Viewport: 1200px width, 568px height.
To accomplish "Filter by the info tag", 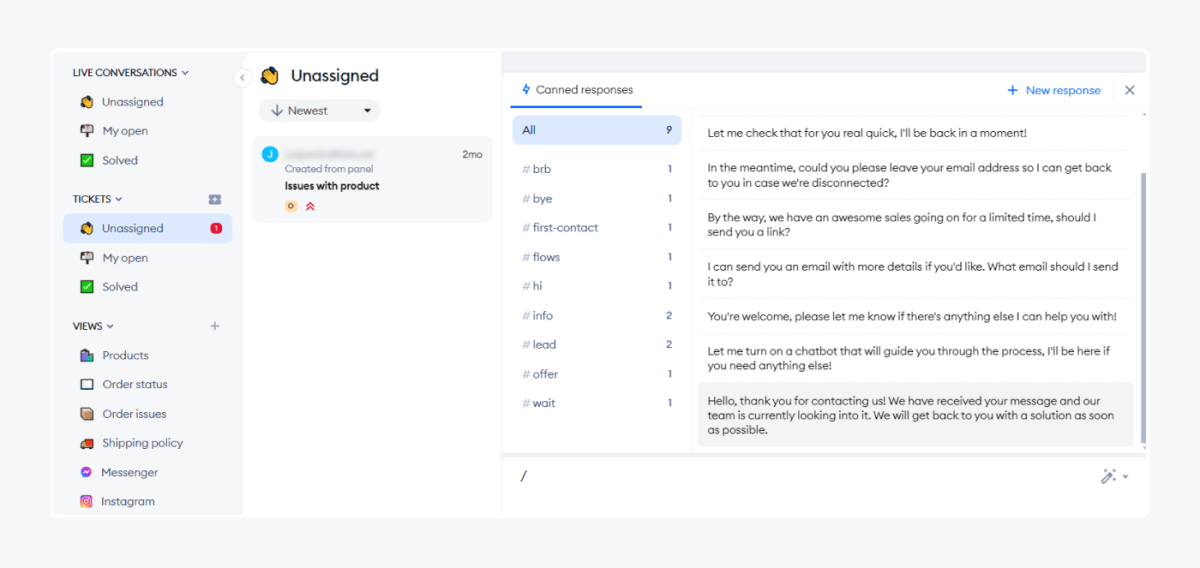I will pyautogui.click(x=597, y=316).
